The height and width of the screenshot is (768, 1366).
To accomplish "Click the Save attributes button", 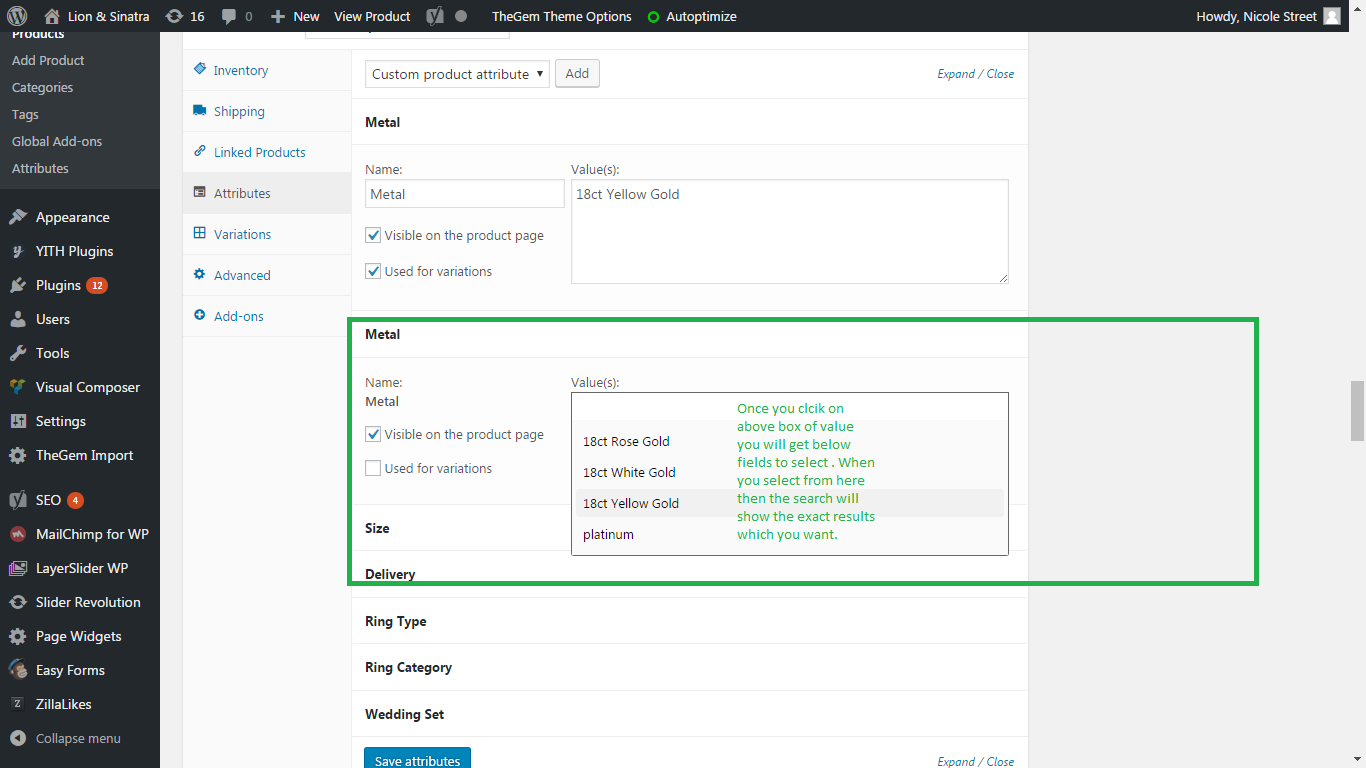I will [417, 760].
